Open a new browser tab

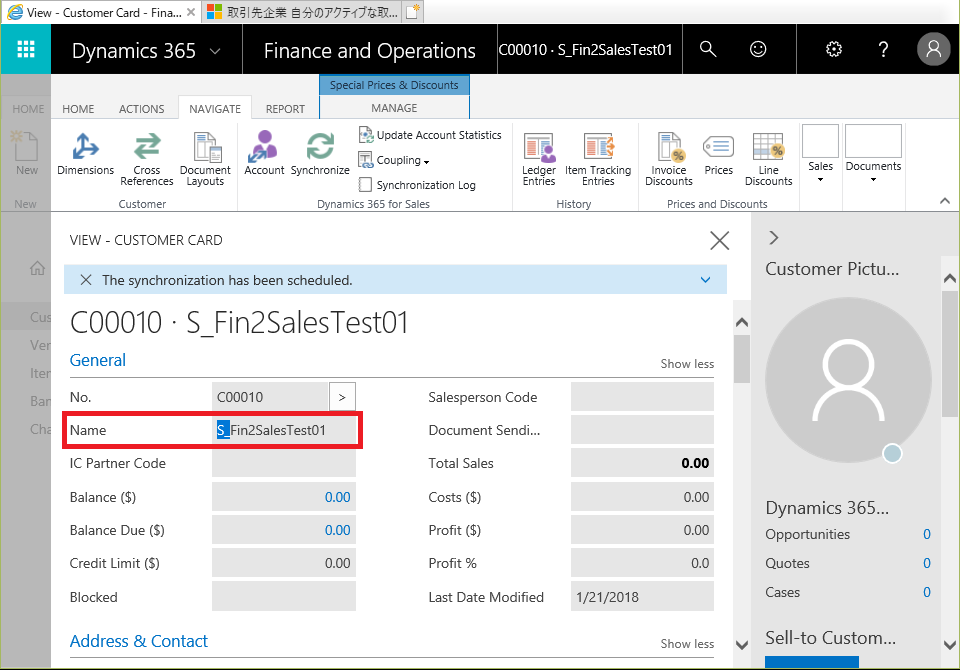click(x=413, y=12)
